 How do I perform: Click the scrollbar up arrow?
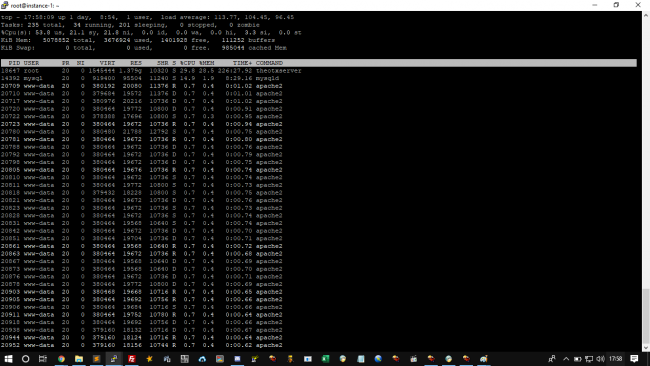point(645,15)
